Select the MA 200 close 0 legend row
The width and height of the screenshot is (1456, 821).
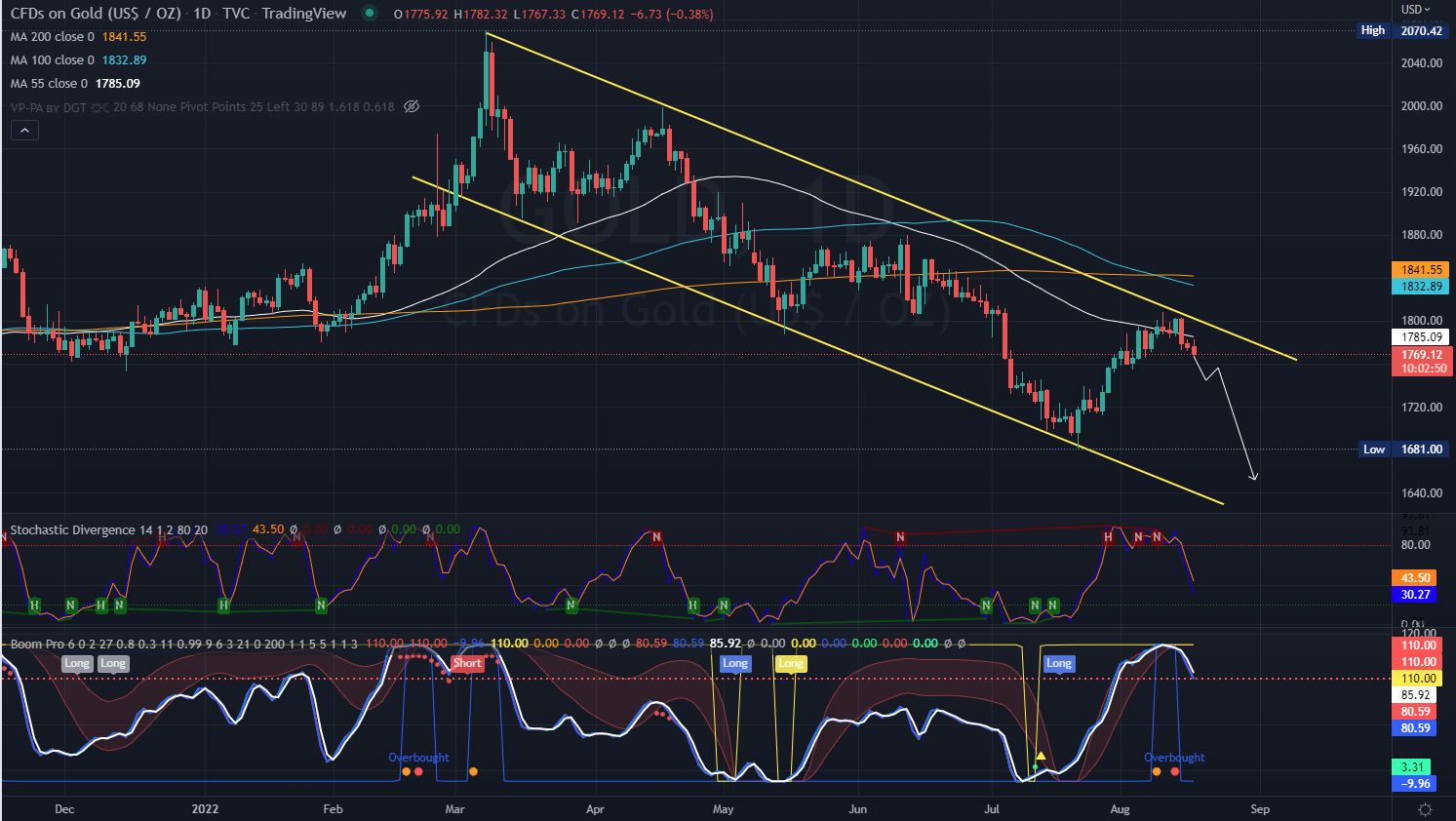[x=78, y=37]
